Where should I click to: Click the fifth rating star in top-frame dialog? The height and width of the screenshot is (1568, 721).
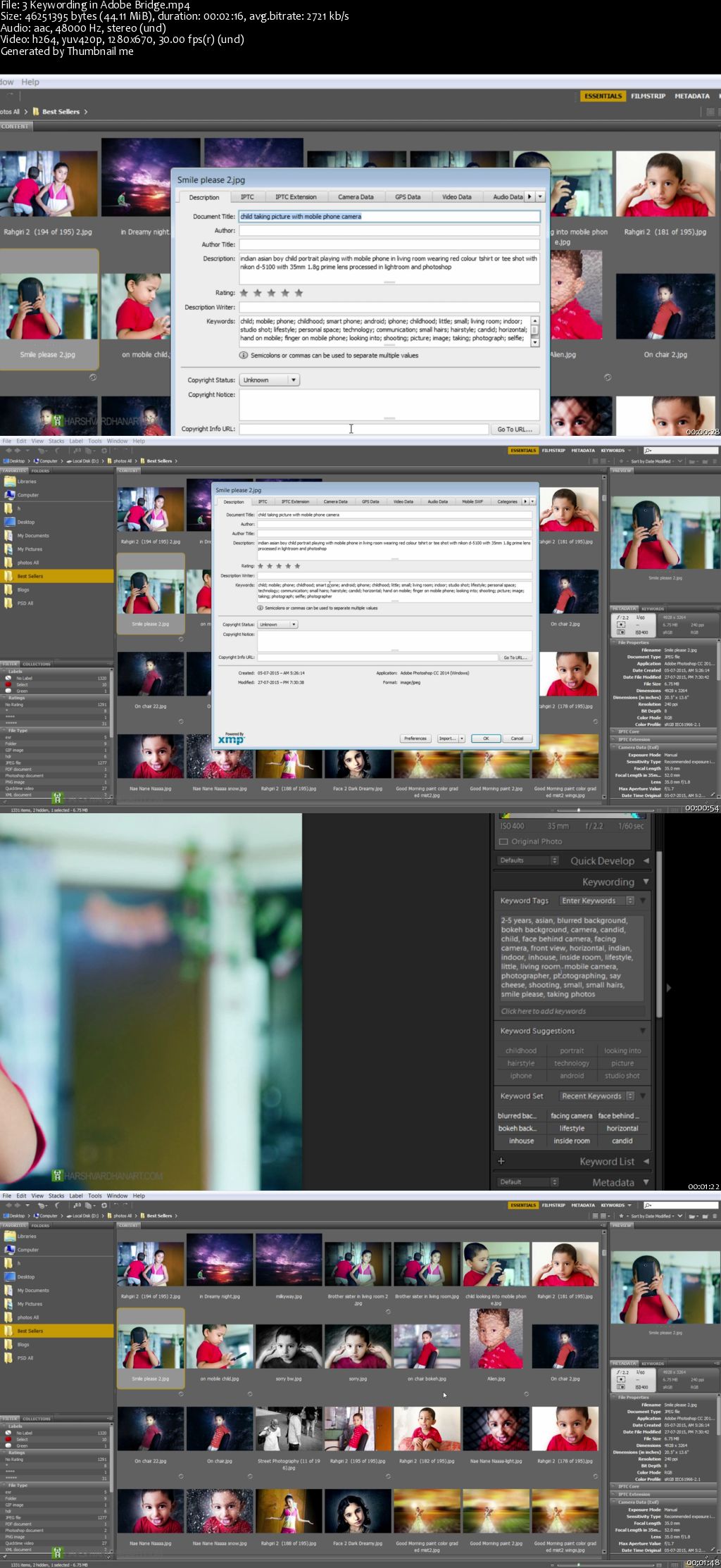(x=299, y=293)
